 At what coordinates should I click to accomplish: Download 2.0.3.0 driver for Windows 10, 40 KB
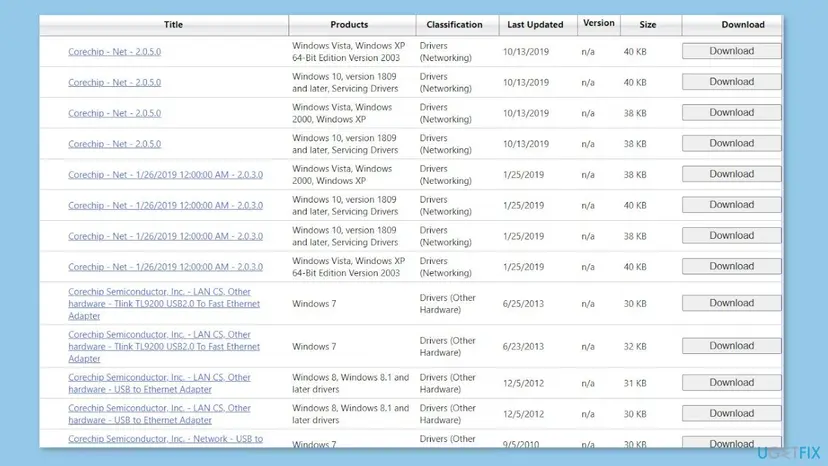click(x=731, y=204)
